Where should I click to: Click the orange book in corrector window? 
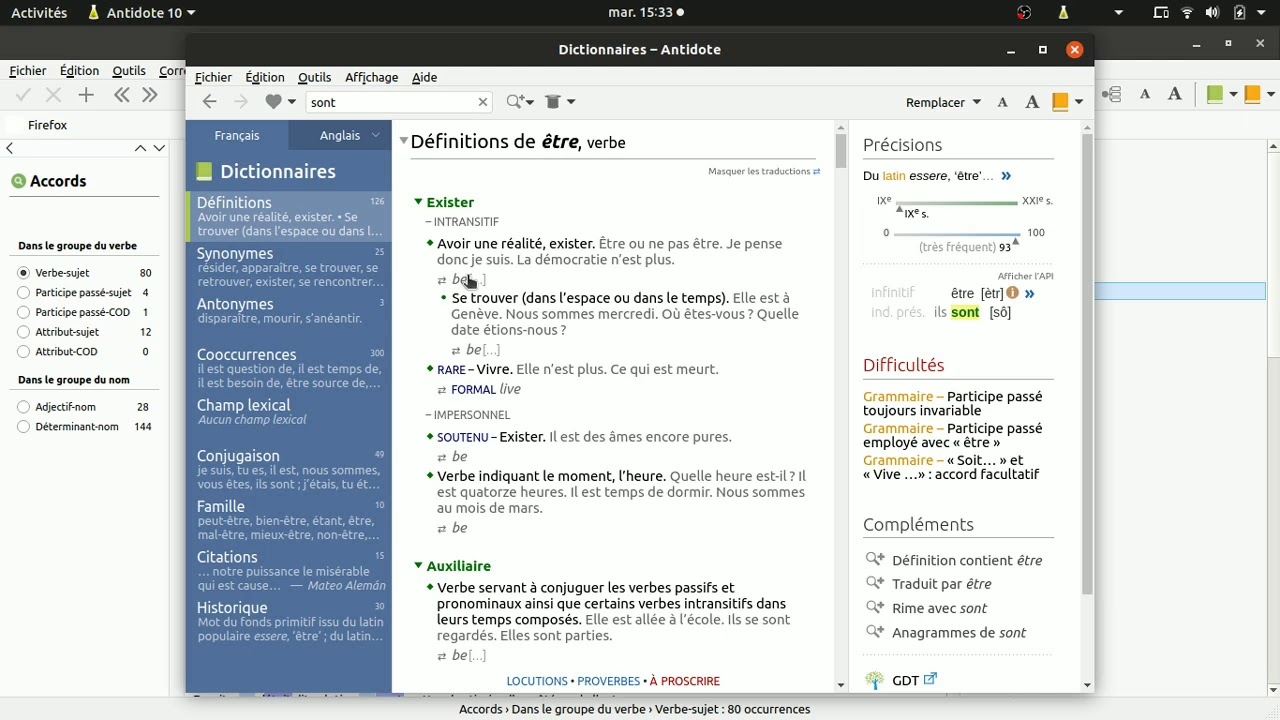point(1251,94)
